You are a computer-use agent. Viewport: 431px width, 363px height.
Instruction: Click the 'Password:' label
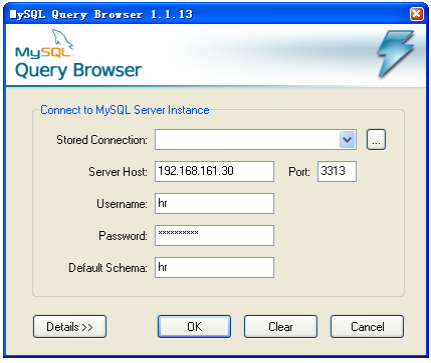[x=123, y=236]
